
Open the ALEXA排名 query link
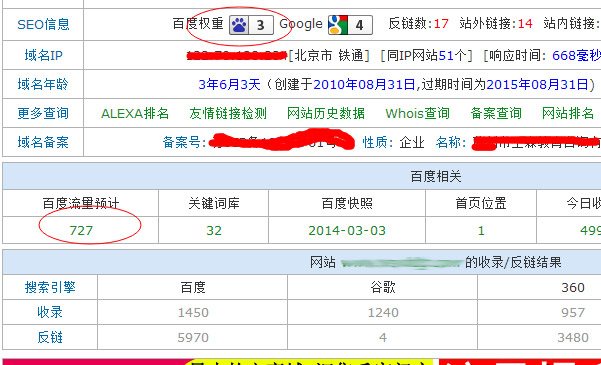coord(135,113)
